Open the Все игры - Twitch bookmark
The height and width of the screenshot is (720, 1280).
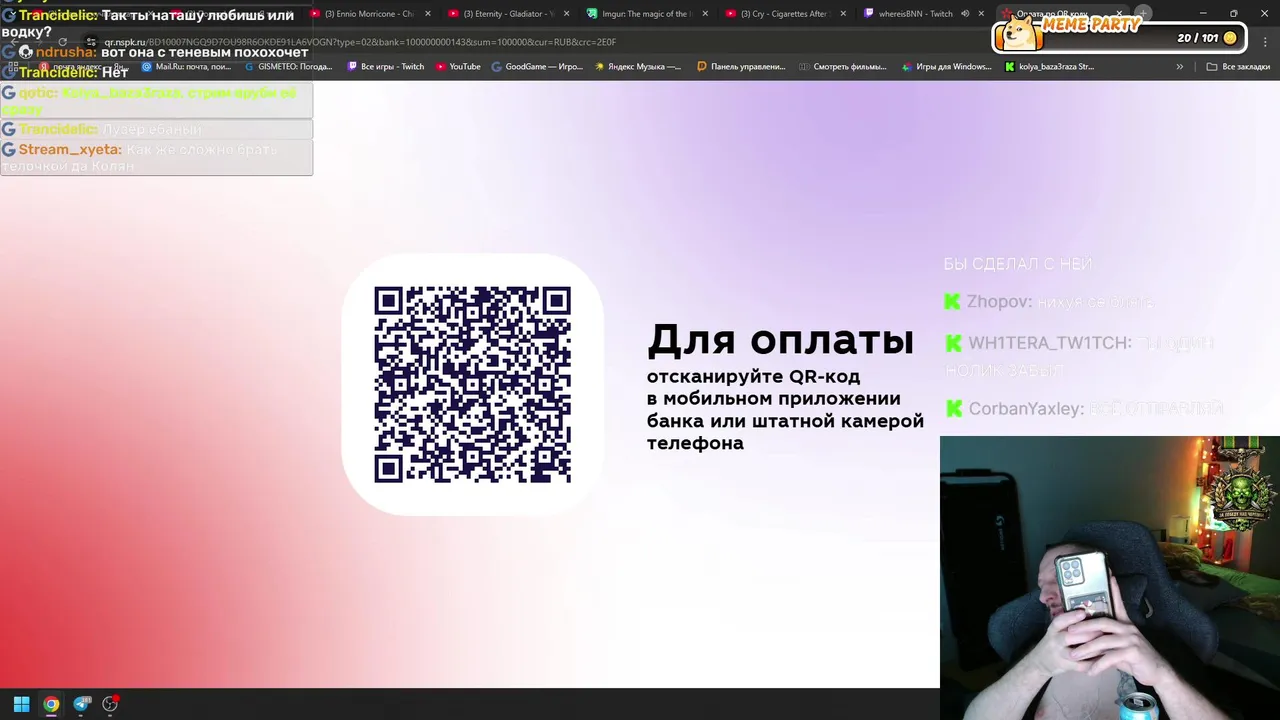click(385, 67)
